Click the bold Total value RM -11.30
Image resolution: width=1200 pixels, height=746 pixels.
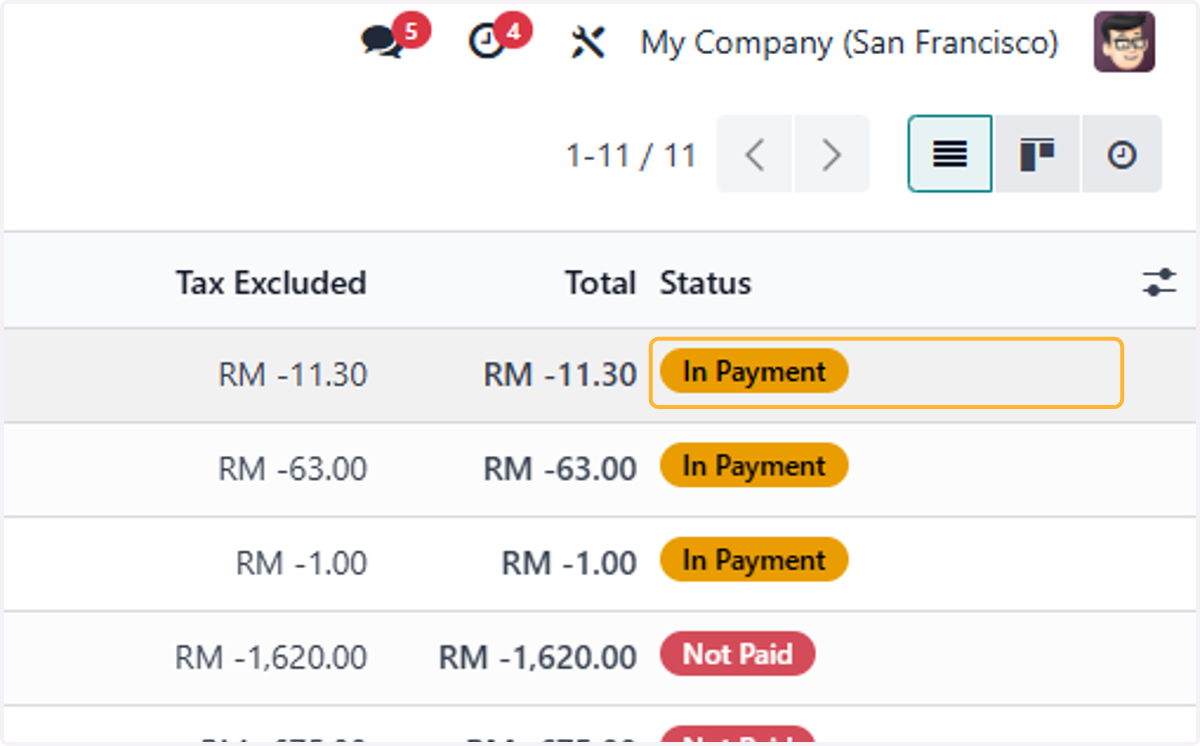560,375
